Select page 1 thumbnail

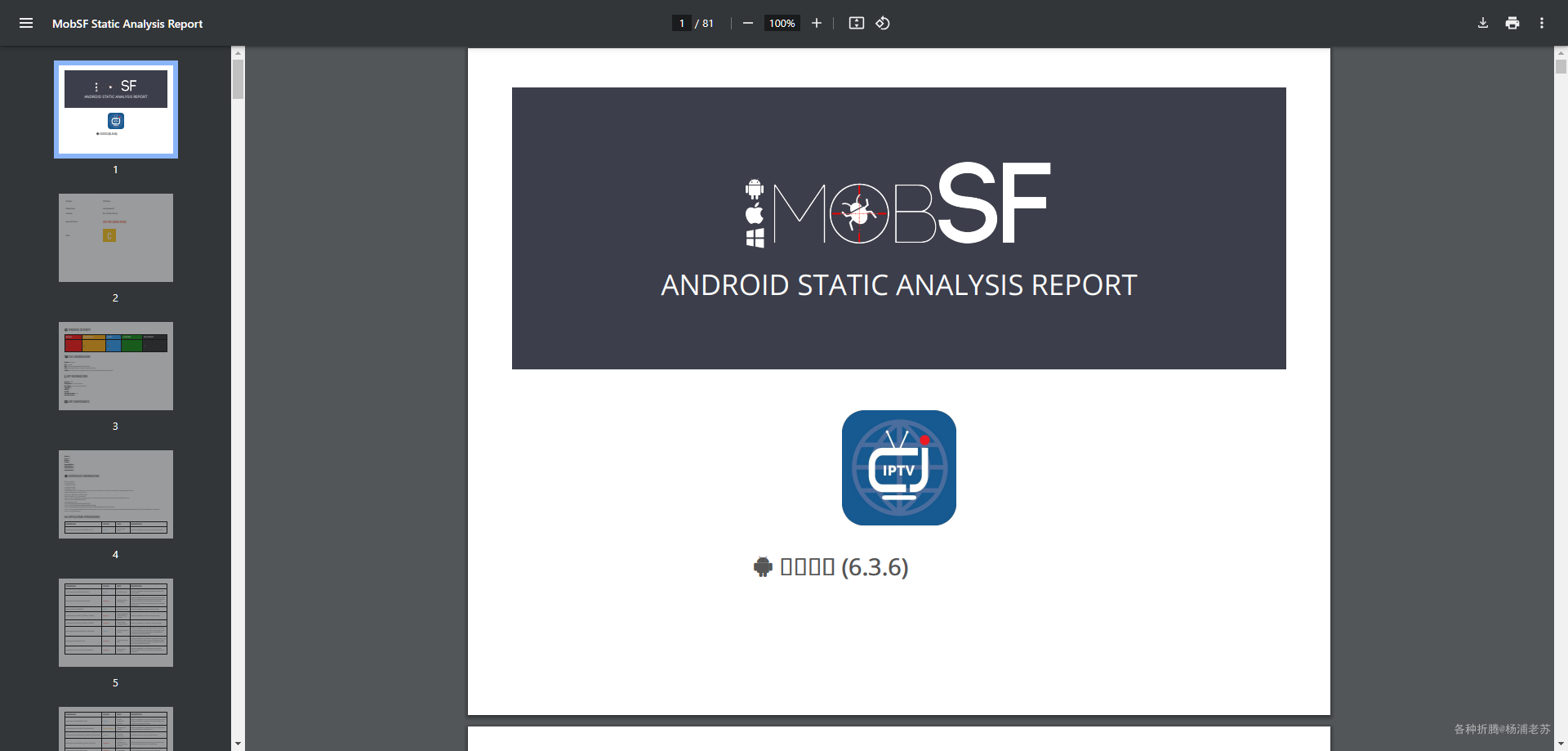tap(116, 110)
